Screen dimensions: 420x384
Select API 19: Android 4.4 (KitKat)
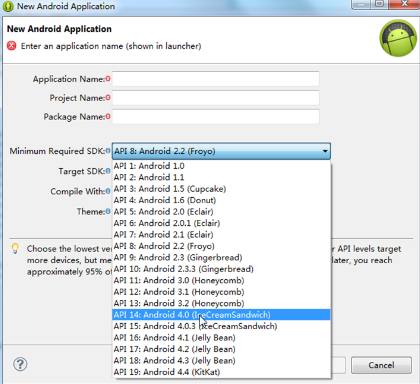point(221,372)
